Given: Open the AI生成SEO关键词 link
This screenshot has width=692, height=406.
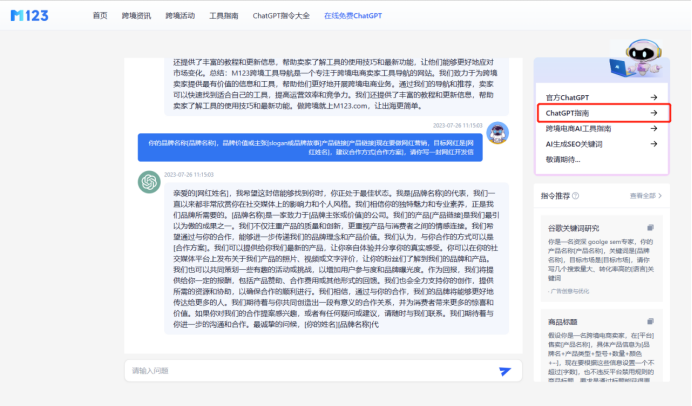Looking at the screenshot, I should click(x=574, y=144).
